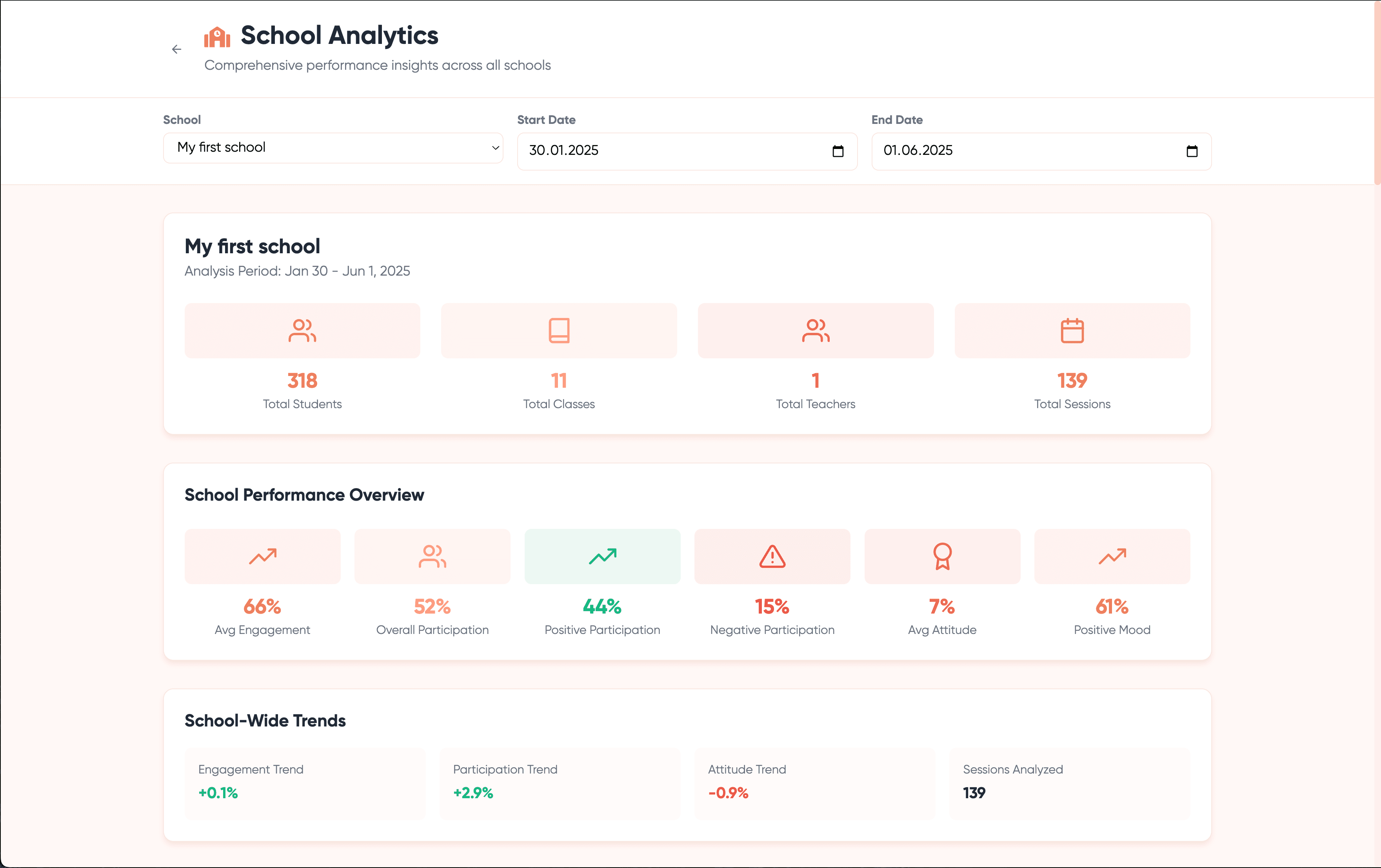Click the Avg Attitude award ribbon icon
The height and width of the screenshot is (868, 1381).
[941, 556]
